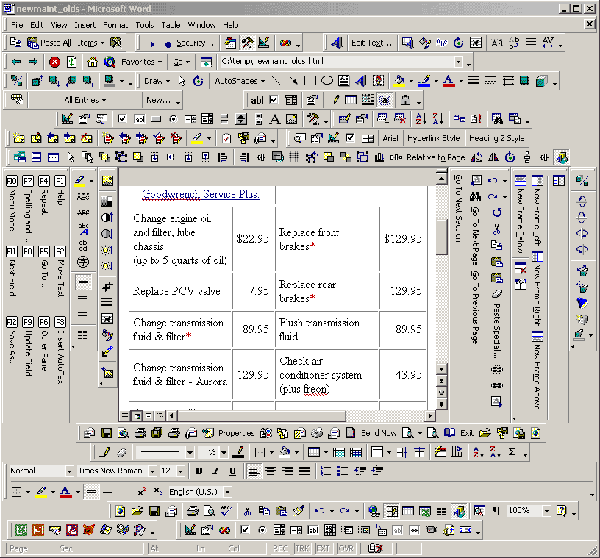
Task: Select the Draw Table pencil in Tables and Borders
Action: click(105, 452)
